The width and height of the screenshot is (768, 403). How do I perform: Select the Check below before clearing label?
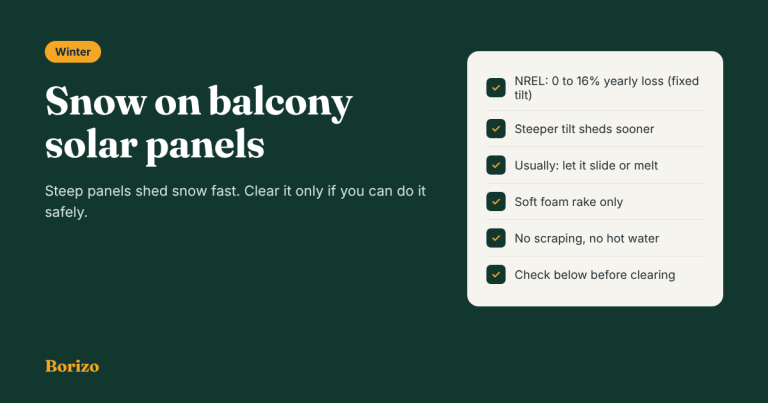coord(595,275)
